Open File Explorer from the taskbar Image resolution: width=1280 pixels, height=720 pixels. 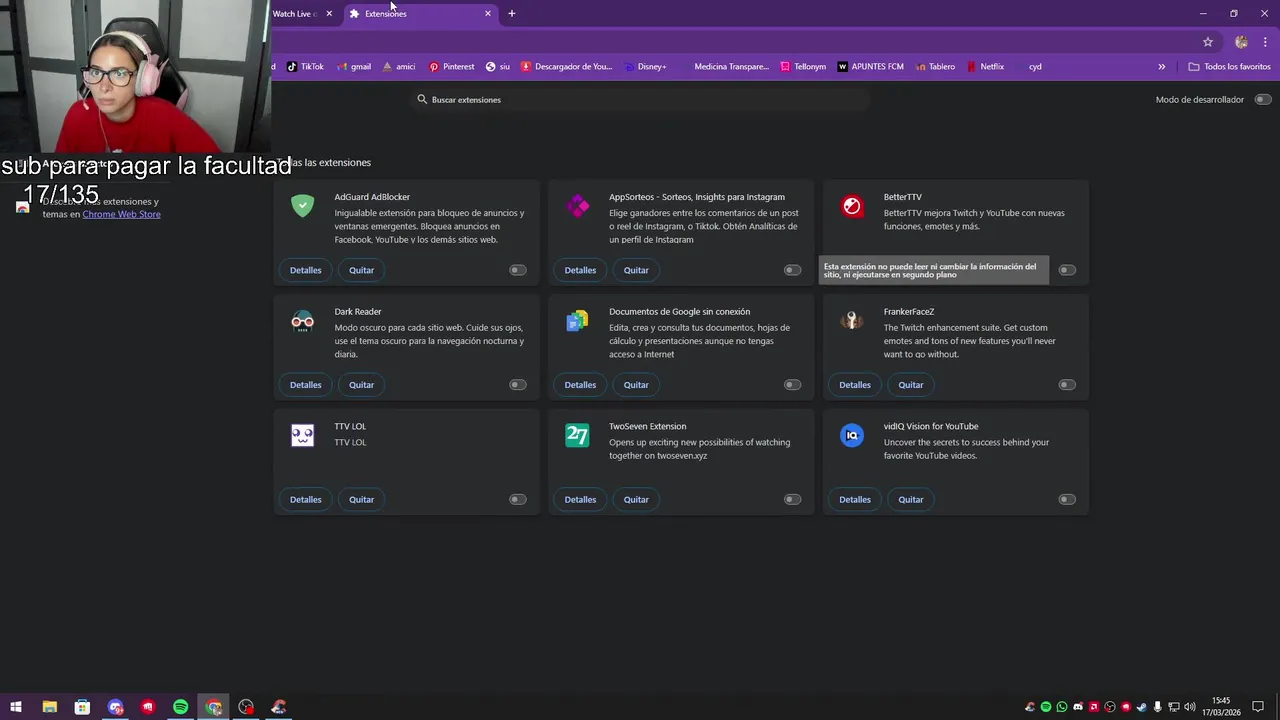(x=49, y=707)
